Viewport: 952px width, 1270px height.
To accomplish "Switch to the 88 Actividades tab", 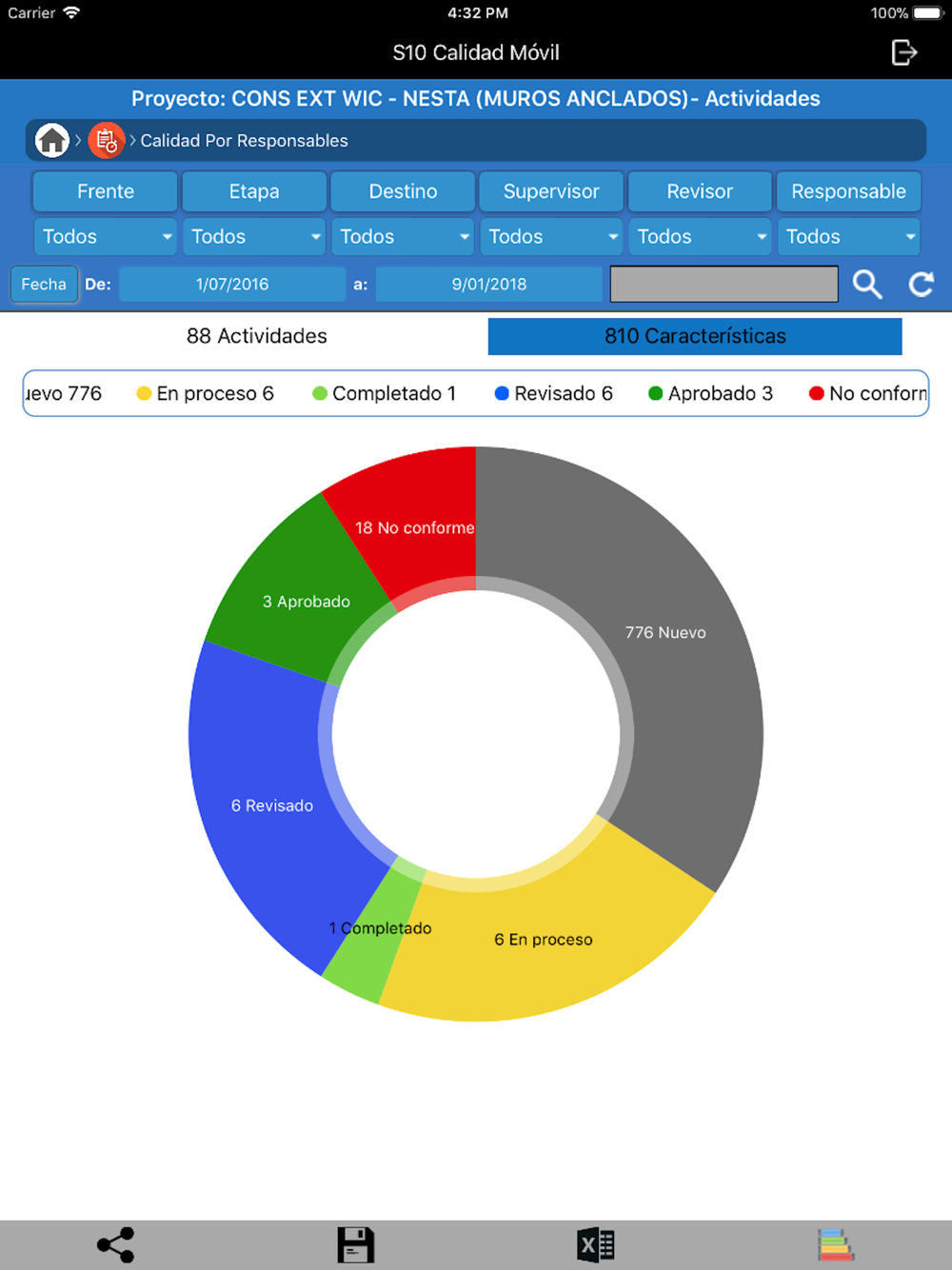I will click(256, 336).
